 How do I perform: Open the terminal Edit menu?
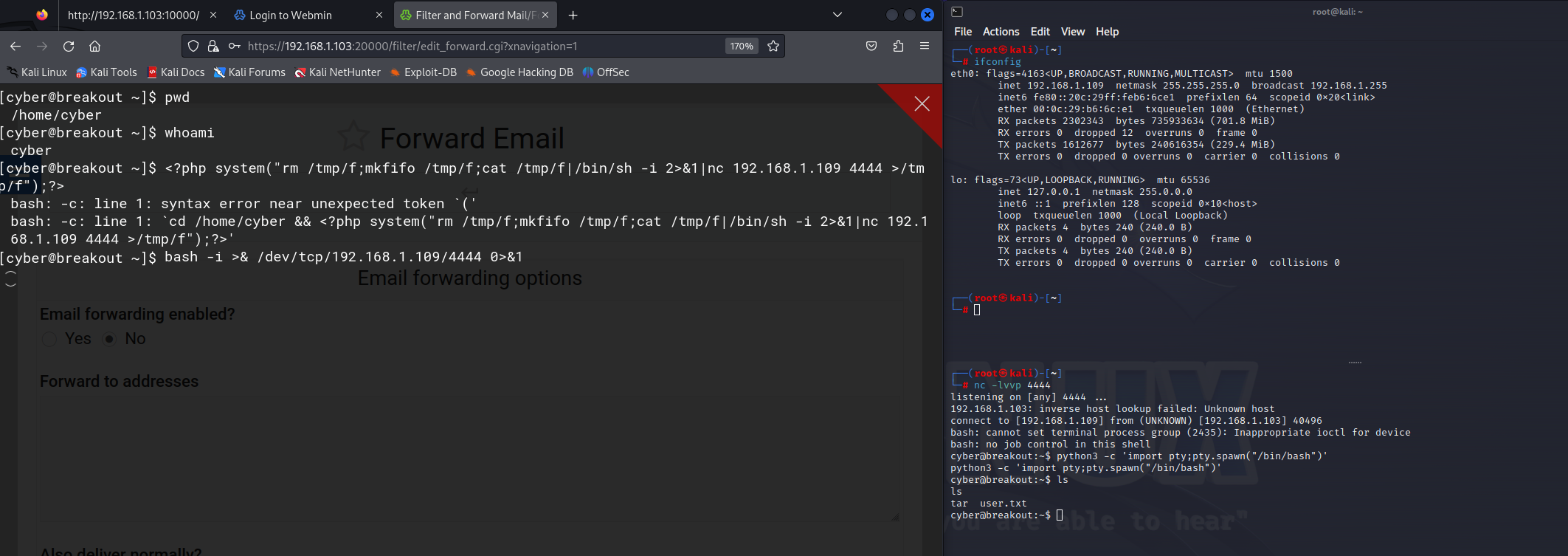(1040, 32)
